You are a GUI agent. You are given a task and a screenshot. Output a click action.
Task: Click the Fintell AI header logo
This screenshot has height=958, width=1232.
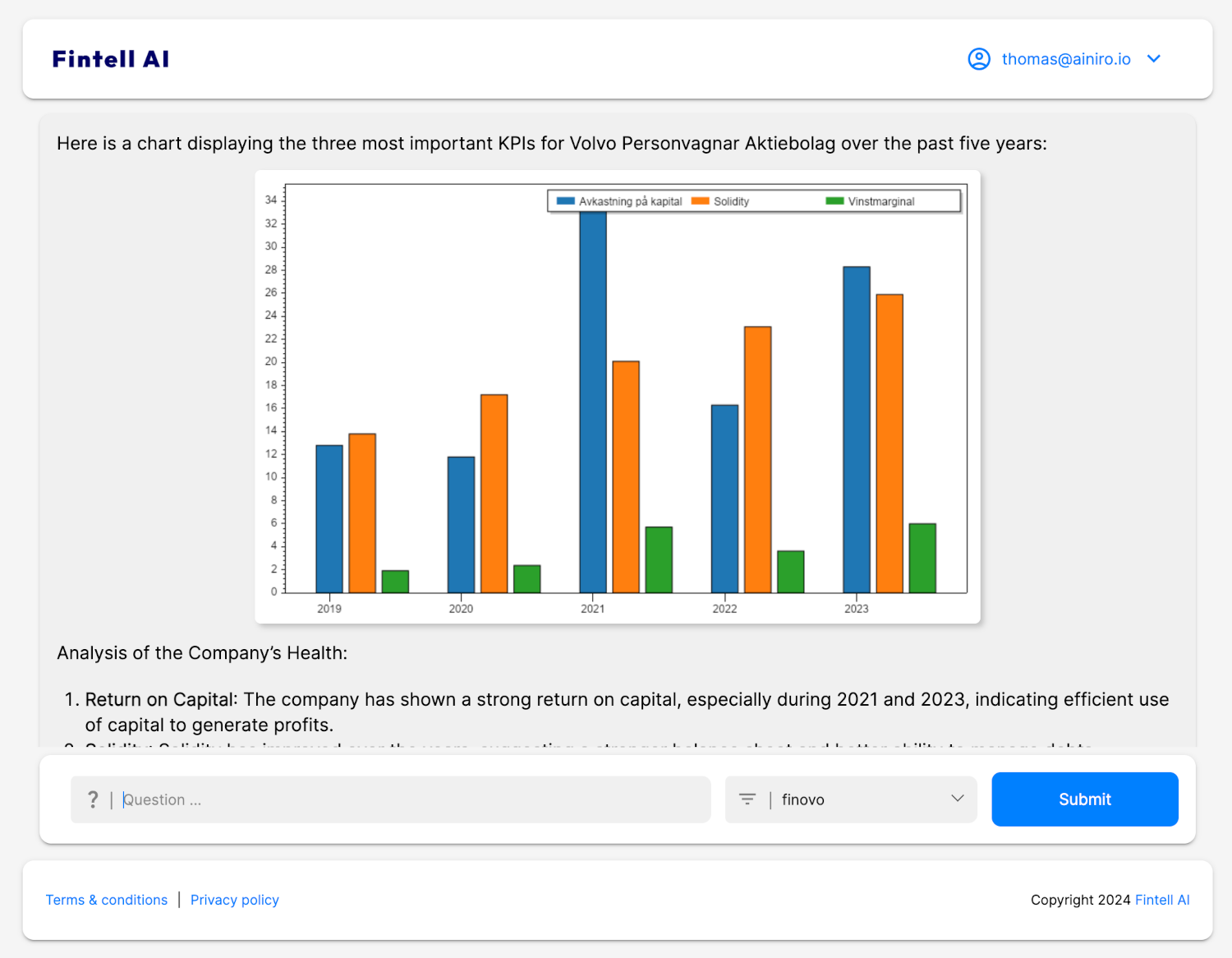(111, 59)
